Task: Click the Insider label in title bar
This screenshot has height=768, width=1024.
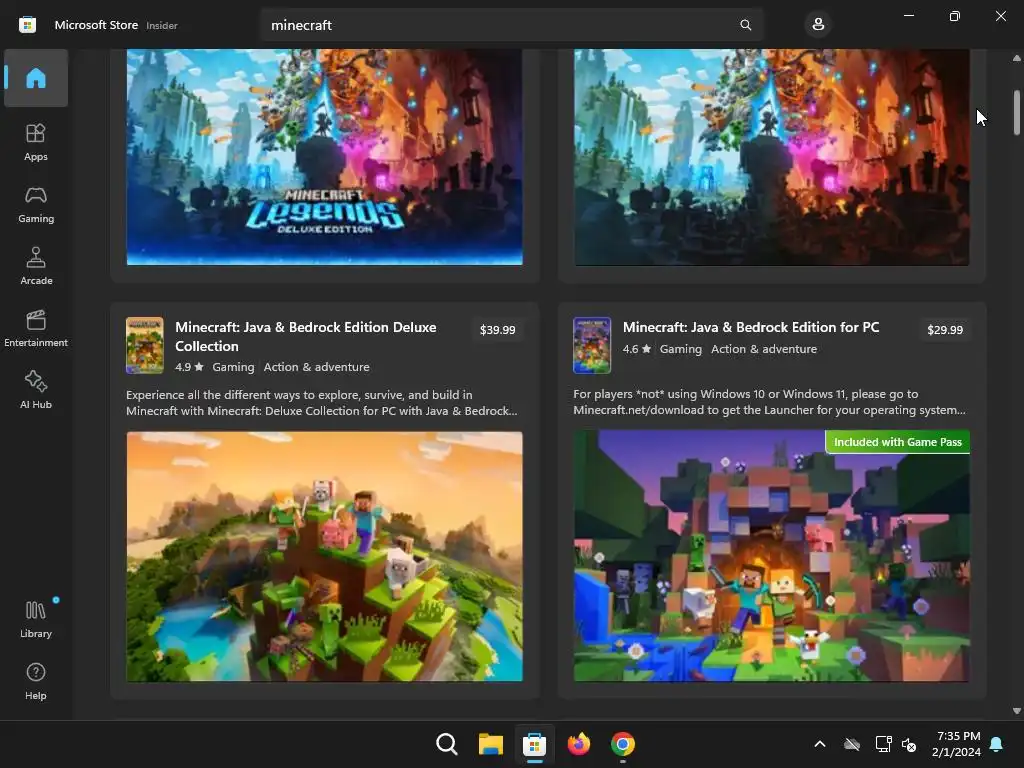Action: (162, 25)
